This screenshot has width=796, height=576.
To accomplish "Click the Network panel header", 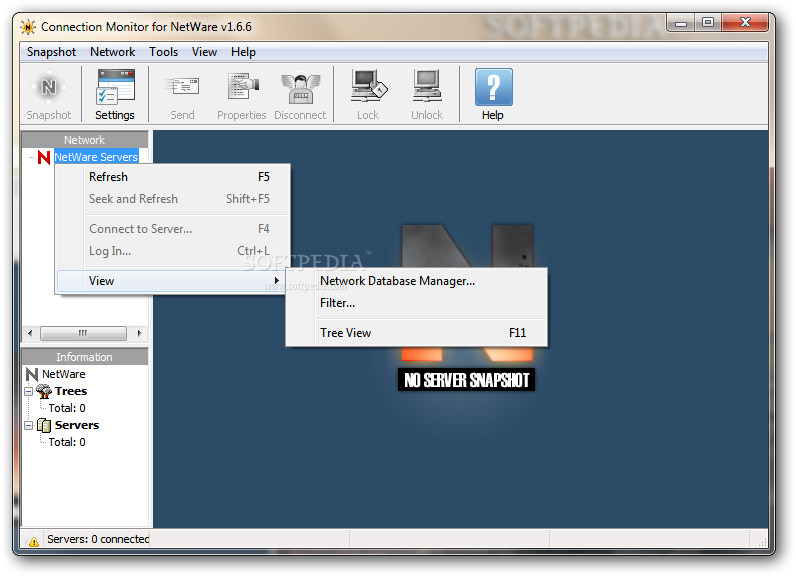I will 84,140.
